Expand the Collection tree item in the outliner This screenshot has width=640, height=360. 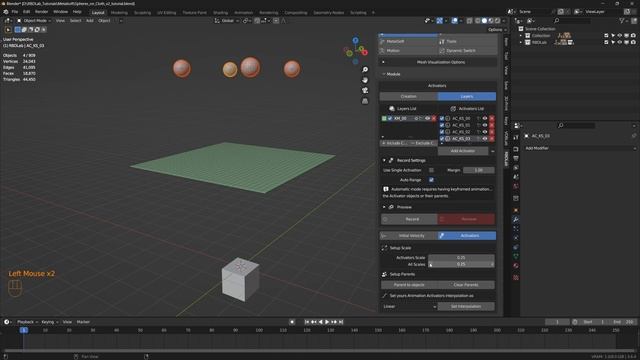(521, 36)
